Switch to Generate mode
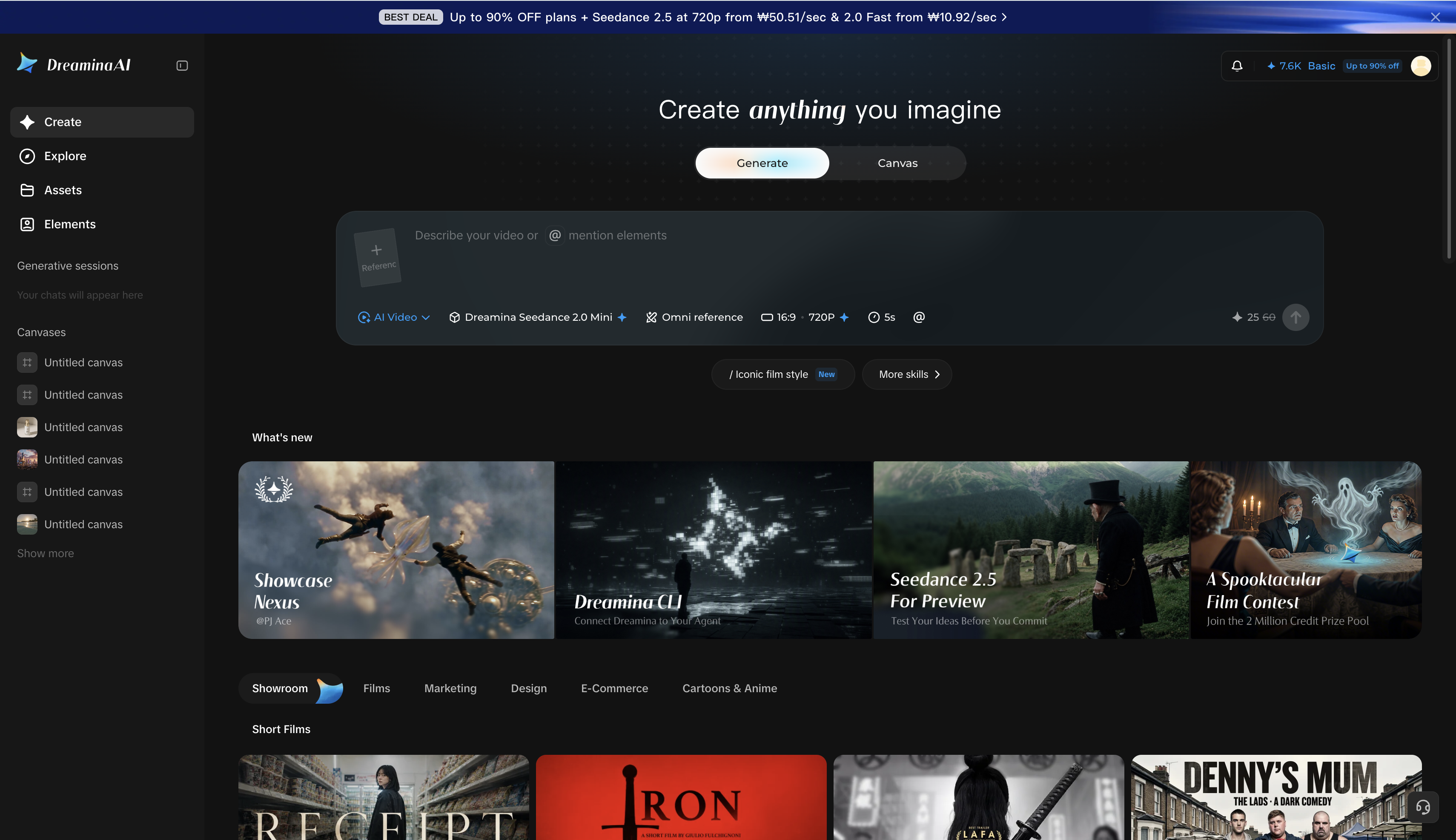Image resolution: width=1456 pixels, height=840 pixels. pyautogui.click(x=762, y=163)
